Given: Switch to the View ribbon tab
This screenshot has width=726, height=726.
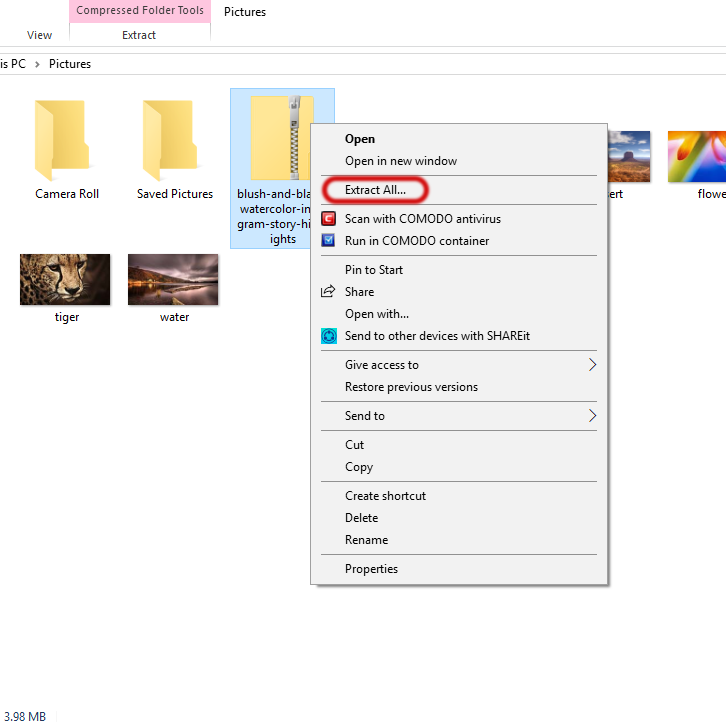Looking at the screenshot, I should tap(39, 35).
